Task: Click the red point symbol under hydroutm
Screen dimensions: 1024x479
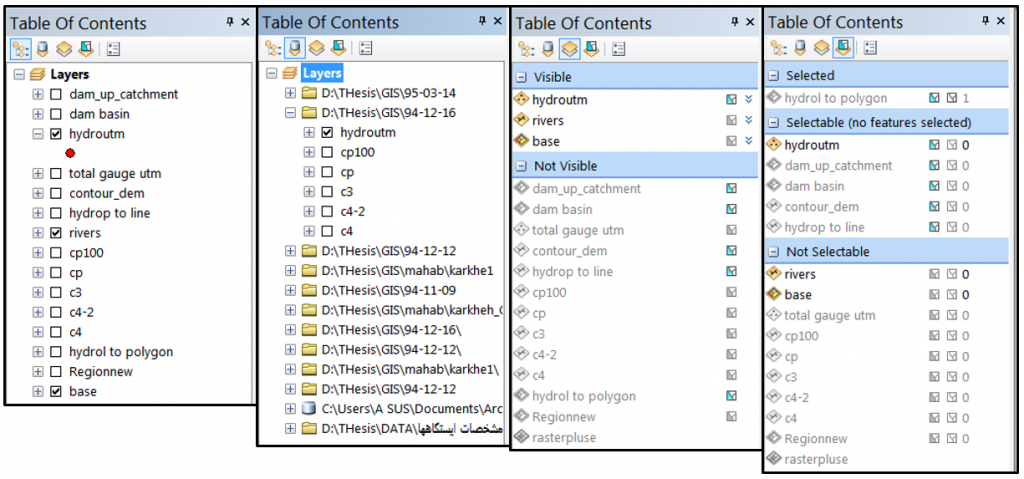Action: coord(70,153)
